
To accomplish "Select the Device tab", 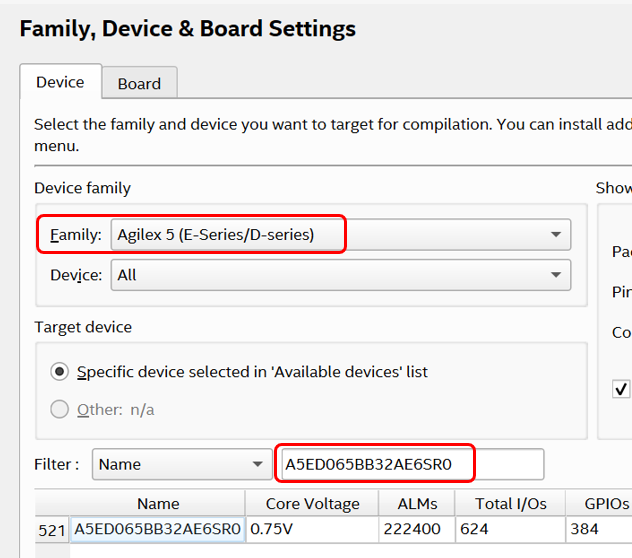I will [x=60, y=82].
